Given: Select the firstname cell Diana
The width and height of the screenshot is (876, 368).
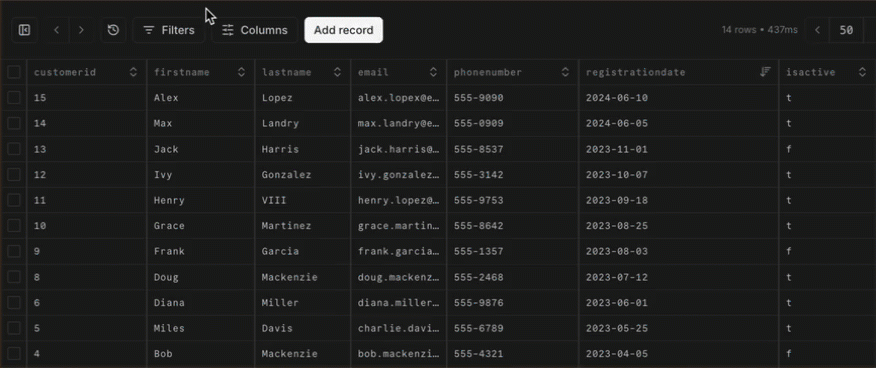Looking at the screenshot, I should 201,303.
